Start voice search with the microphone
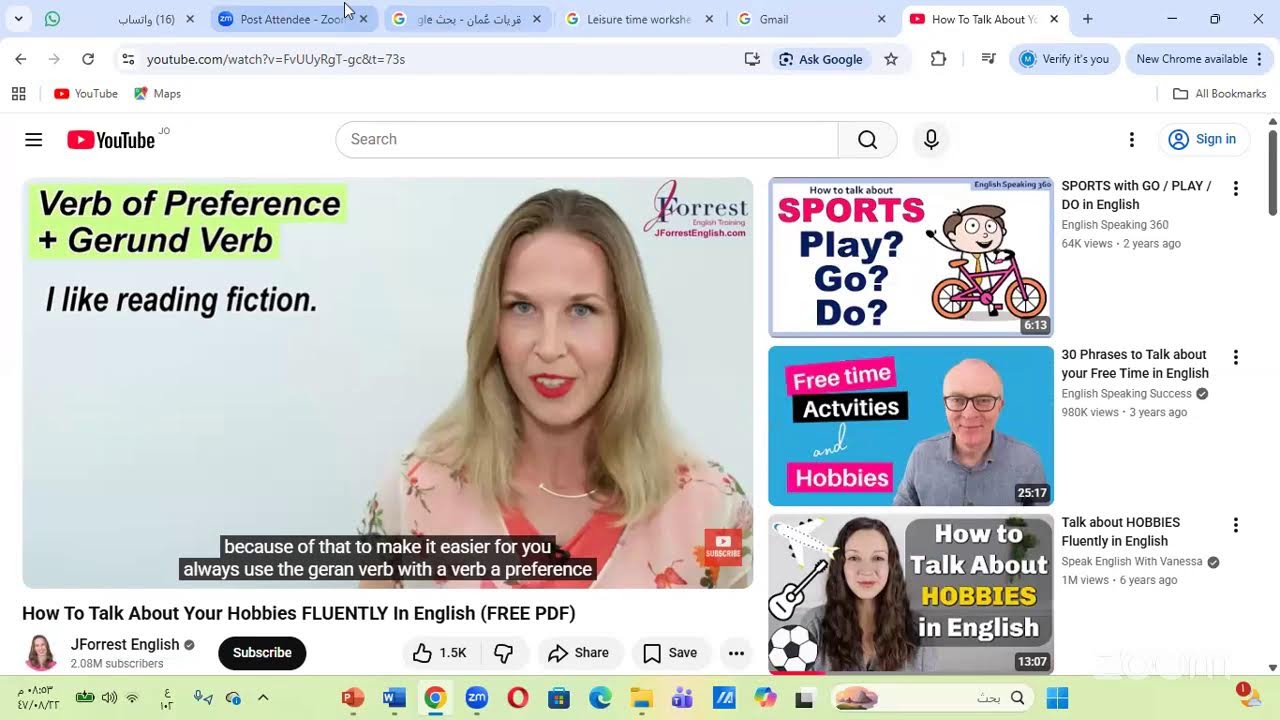 tap(931, 140)
